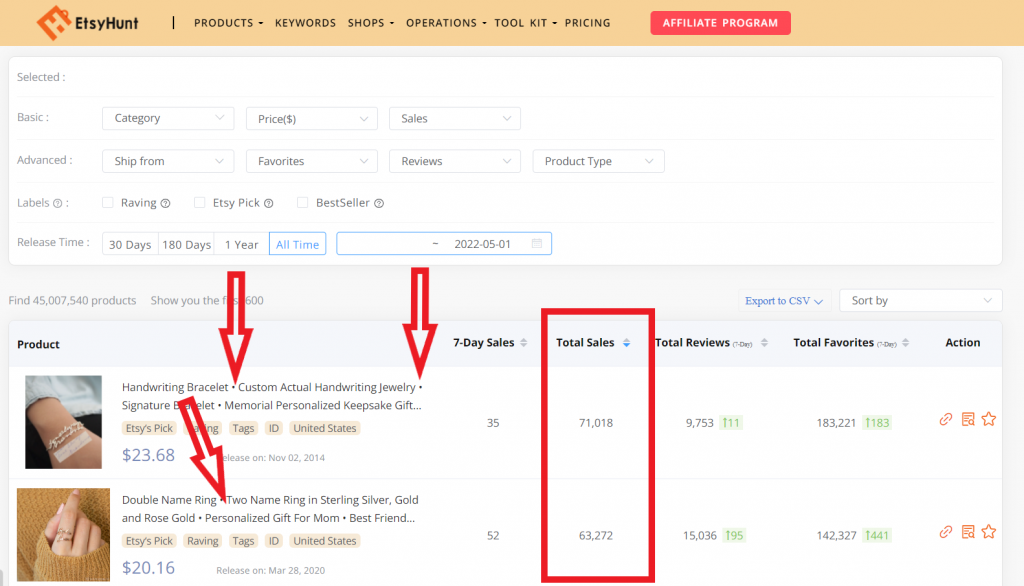Viewport: 1024px width, 586px height.
Task: Expand the Category dropdown
Action: tap(168, 118)
